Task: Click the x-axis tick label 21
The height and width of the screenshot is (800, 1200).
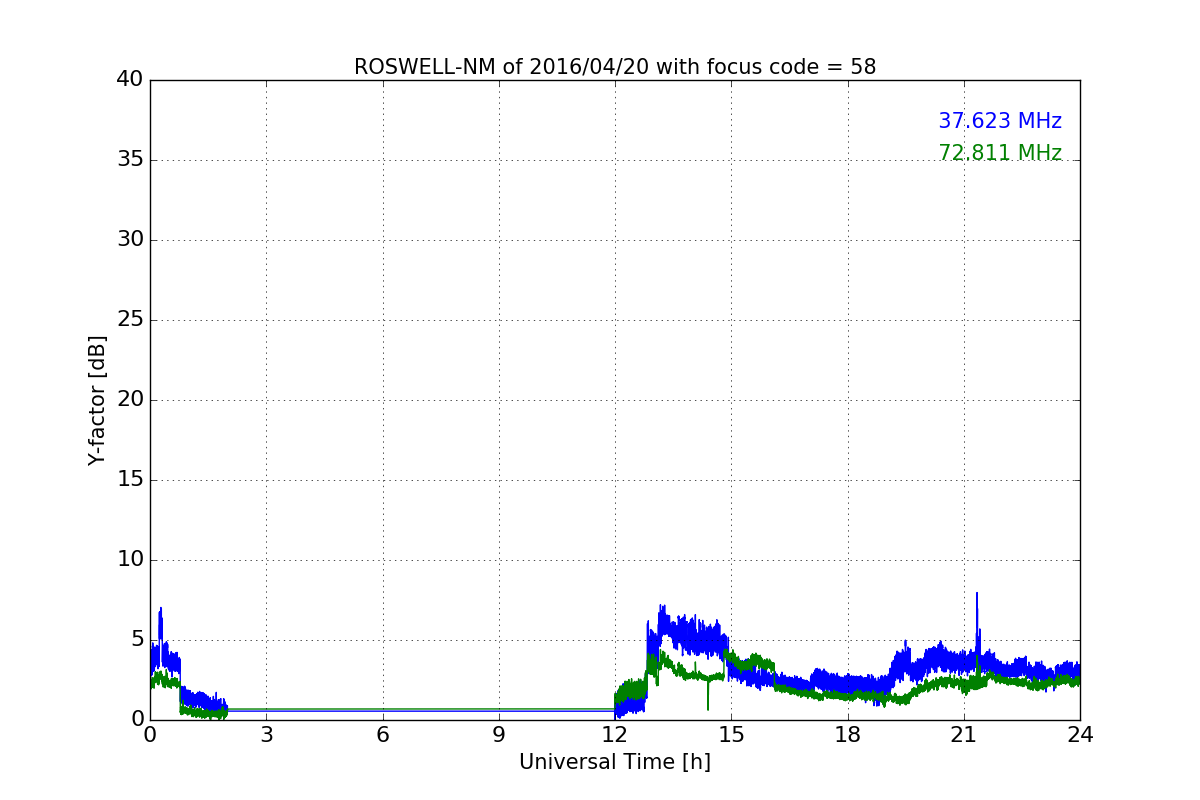Action: (x=964, y=735)
